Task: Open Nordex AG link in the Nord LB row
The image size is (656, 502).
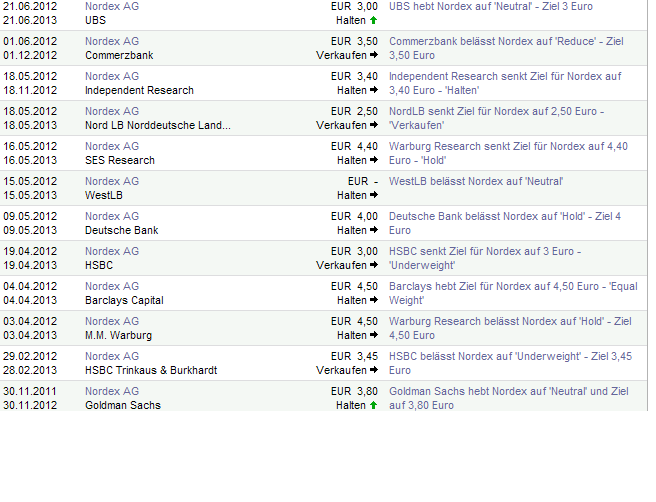Action: pos(112,111)
